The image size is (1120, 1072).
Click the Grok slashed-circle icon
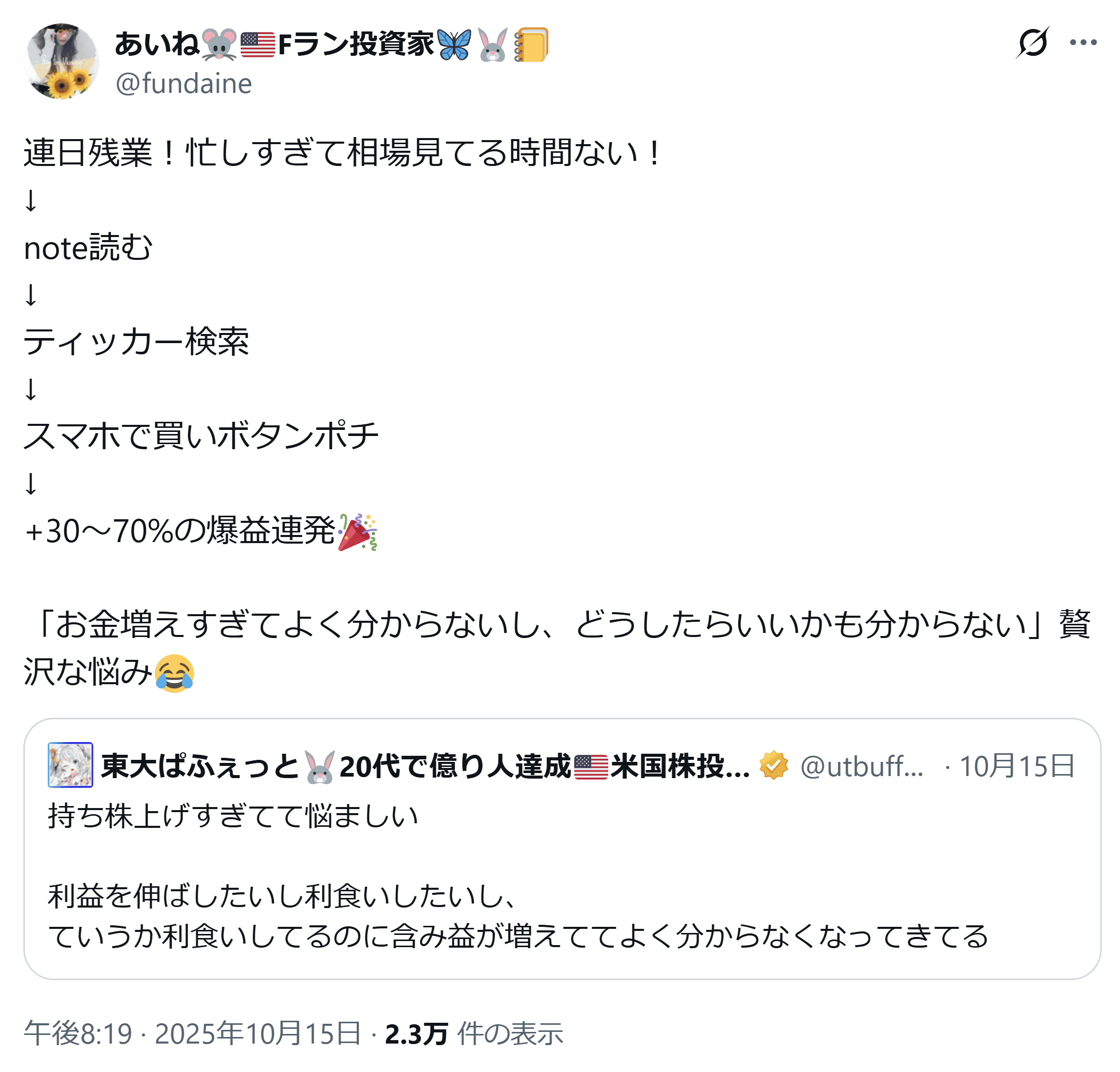point(1032,42)
